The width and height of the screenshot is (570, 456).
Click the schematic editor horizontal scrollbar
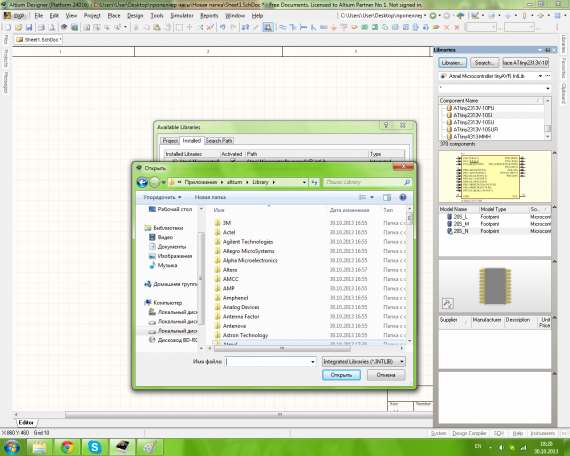(x=249, y=415)
